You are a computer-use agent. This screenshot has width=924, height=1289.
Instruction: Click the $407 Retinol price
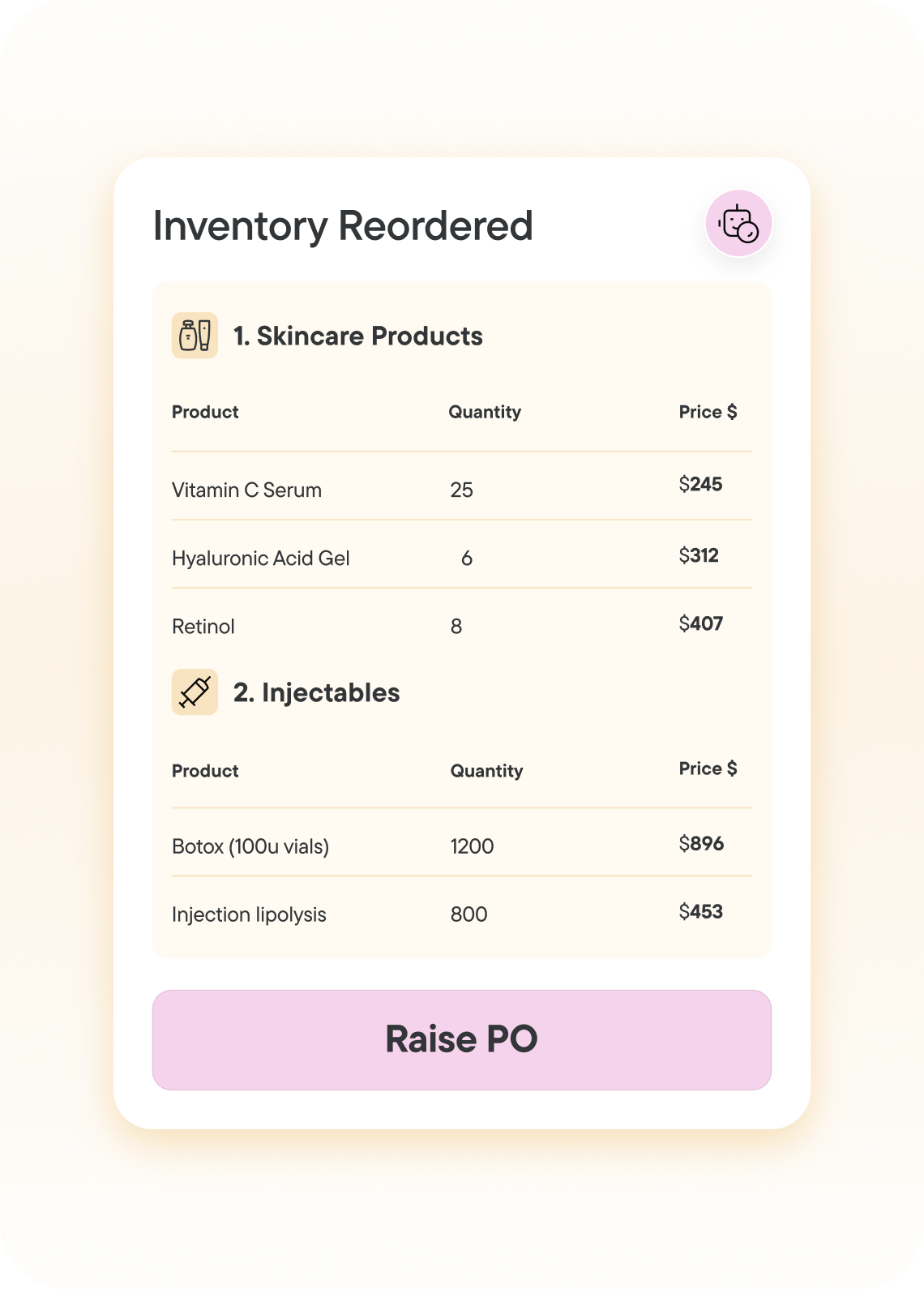700,623
